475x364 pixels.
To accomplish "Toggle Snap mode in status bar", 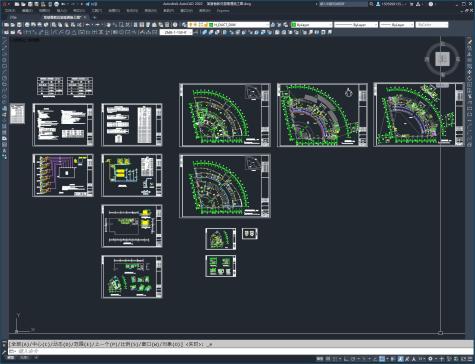I will [334, 359].
